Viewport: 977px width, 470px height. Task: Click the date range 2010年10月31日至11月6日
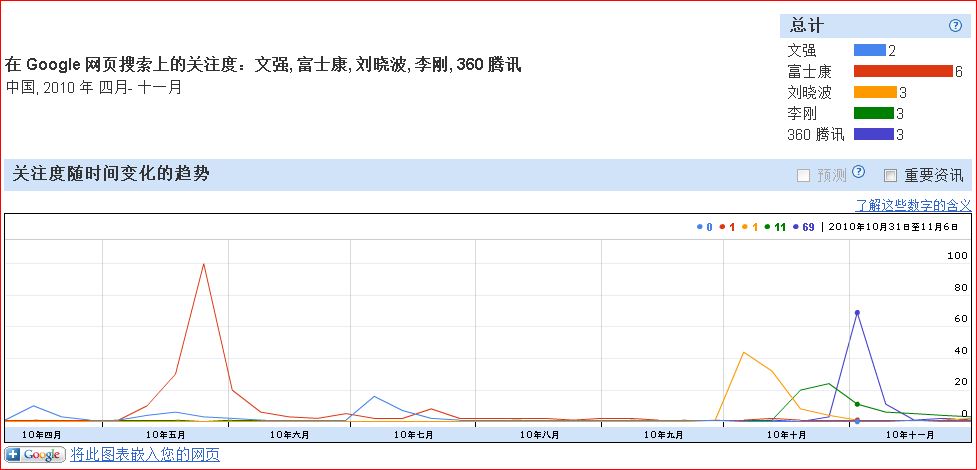pyautogui.click(x=893, y=227)
